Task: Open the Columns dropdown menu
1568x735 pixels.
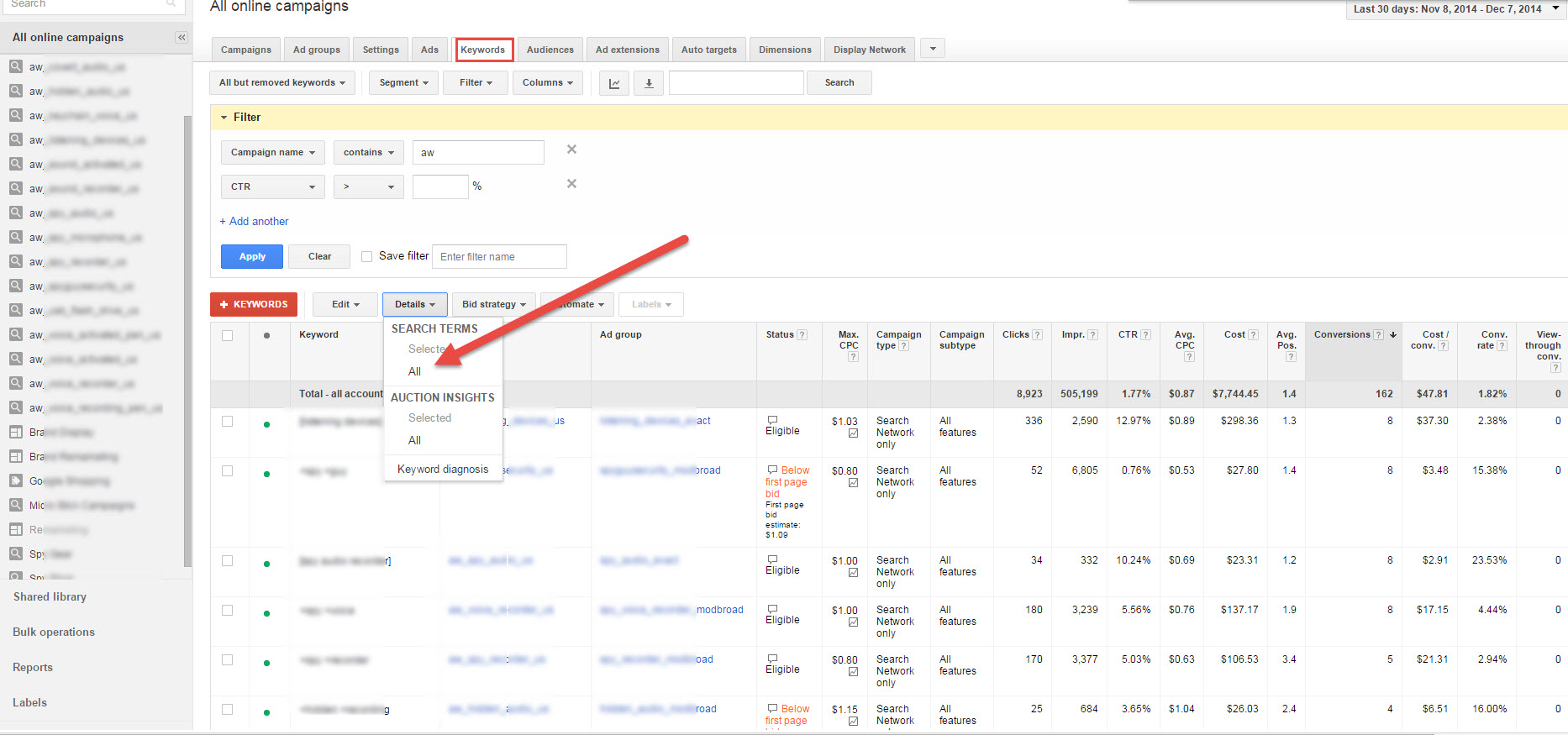Action: [x=547, y=83]
